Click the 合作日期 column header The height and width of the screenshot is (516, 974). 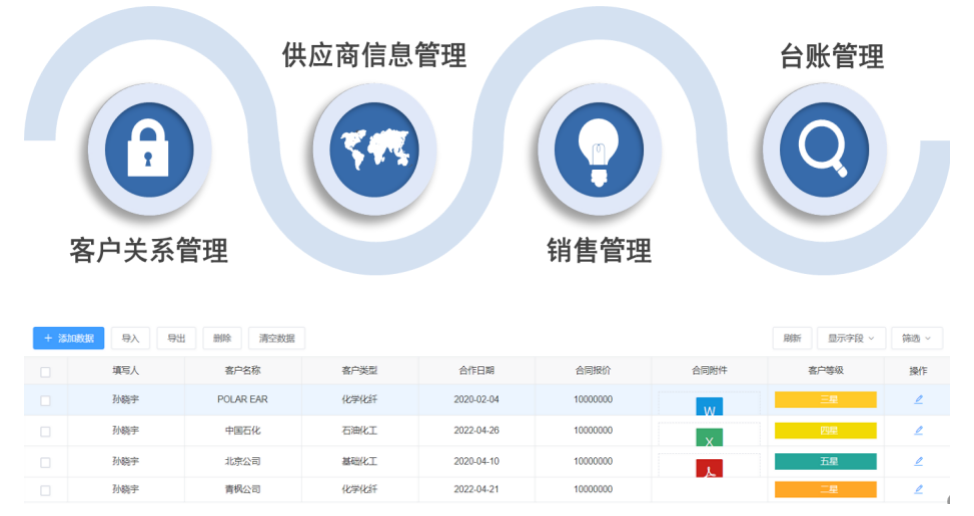(x=476, y=371)
